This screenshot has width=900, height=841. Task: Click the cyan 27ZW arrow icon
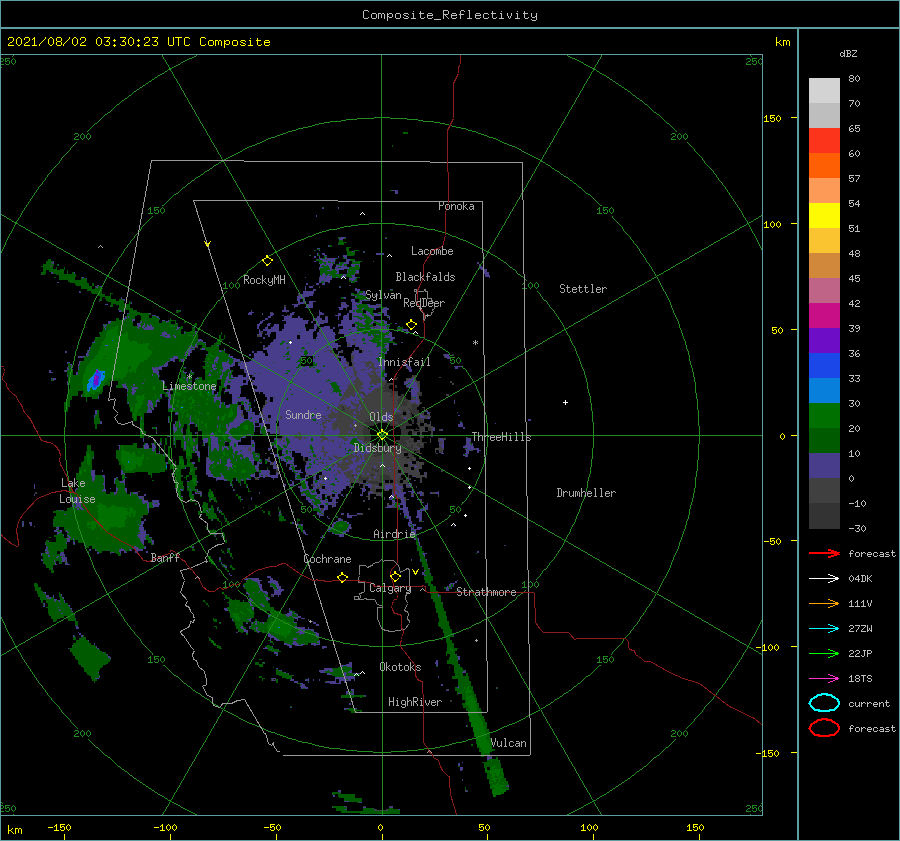point(824,629)
